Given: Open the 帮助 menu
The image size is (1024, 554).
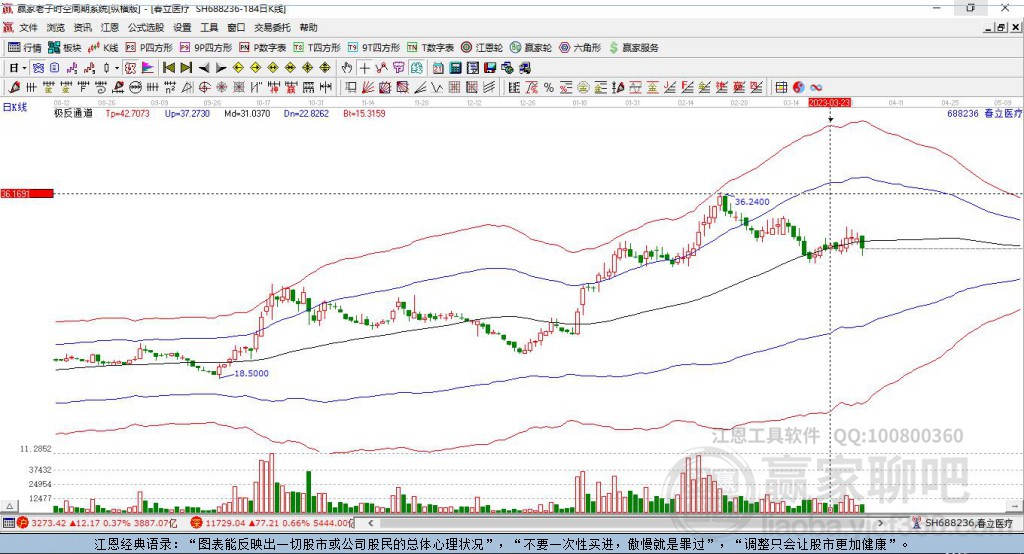Looking at the screenshot, I should (x=308, y=27).
